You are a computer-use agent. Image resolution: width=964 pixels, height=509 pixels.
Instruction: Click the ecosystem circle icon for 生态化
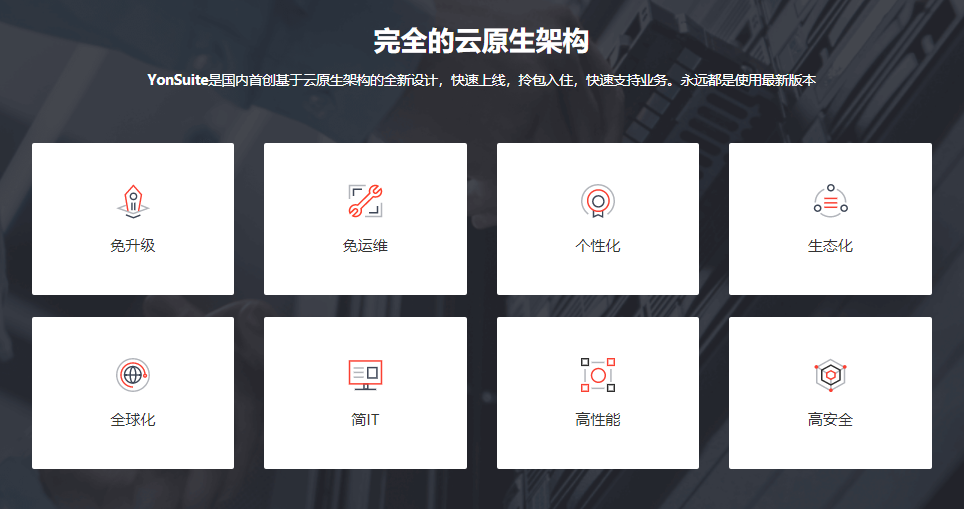tap(830, 201)
